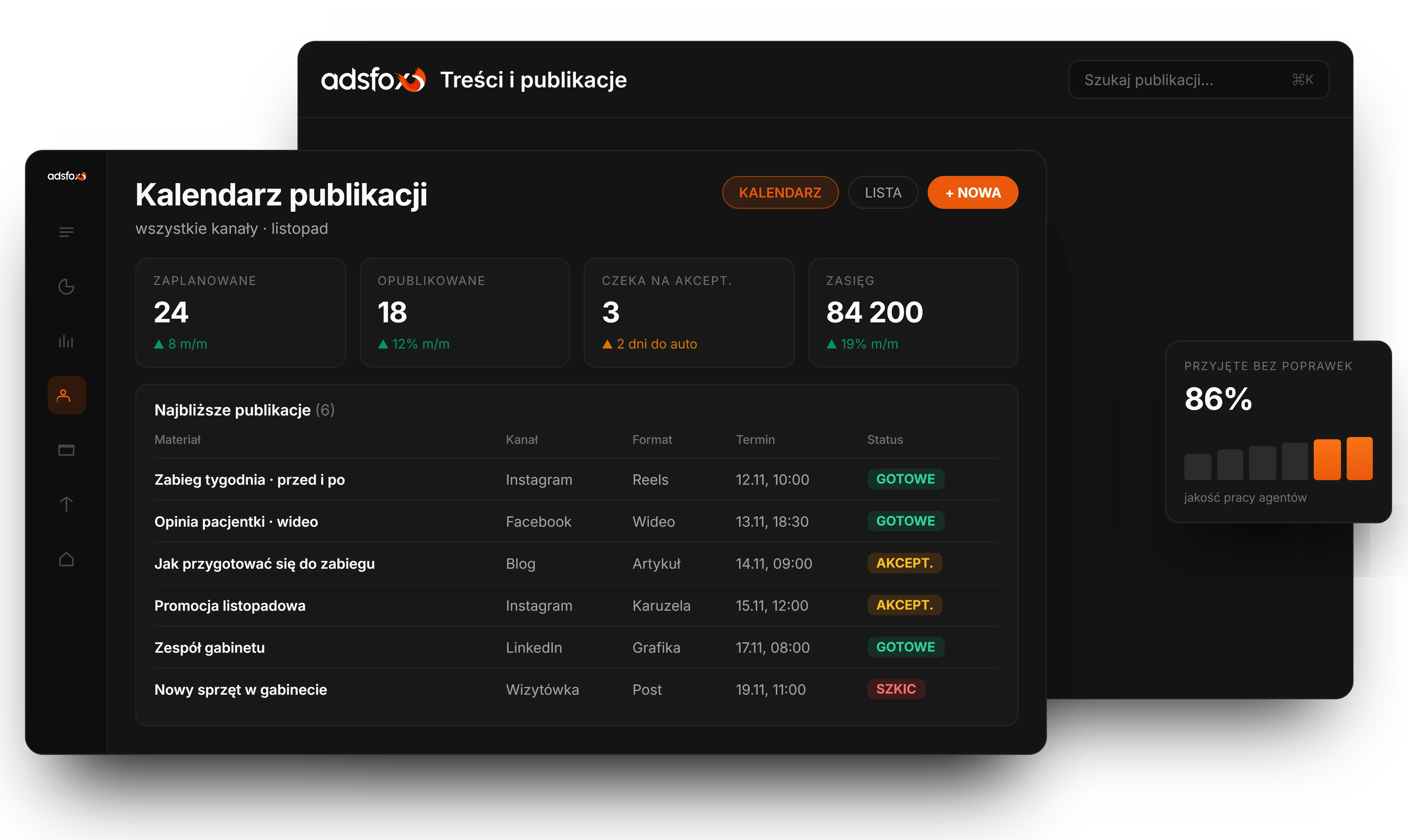Open 'Zespół gabinetu' publication

point(576,647)
